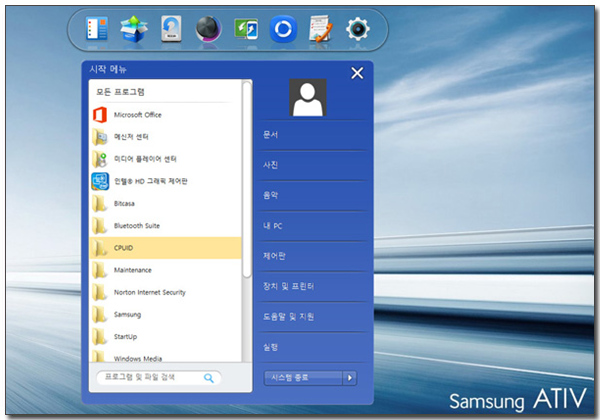Screen dimensions: 600x420
Task: Open 장치 및 프린터 link
Action: [x=288, y=286]
